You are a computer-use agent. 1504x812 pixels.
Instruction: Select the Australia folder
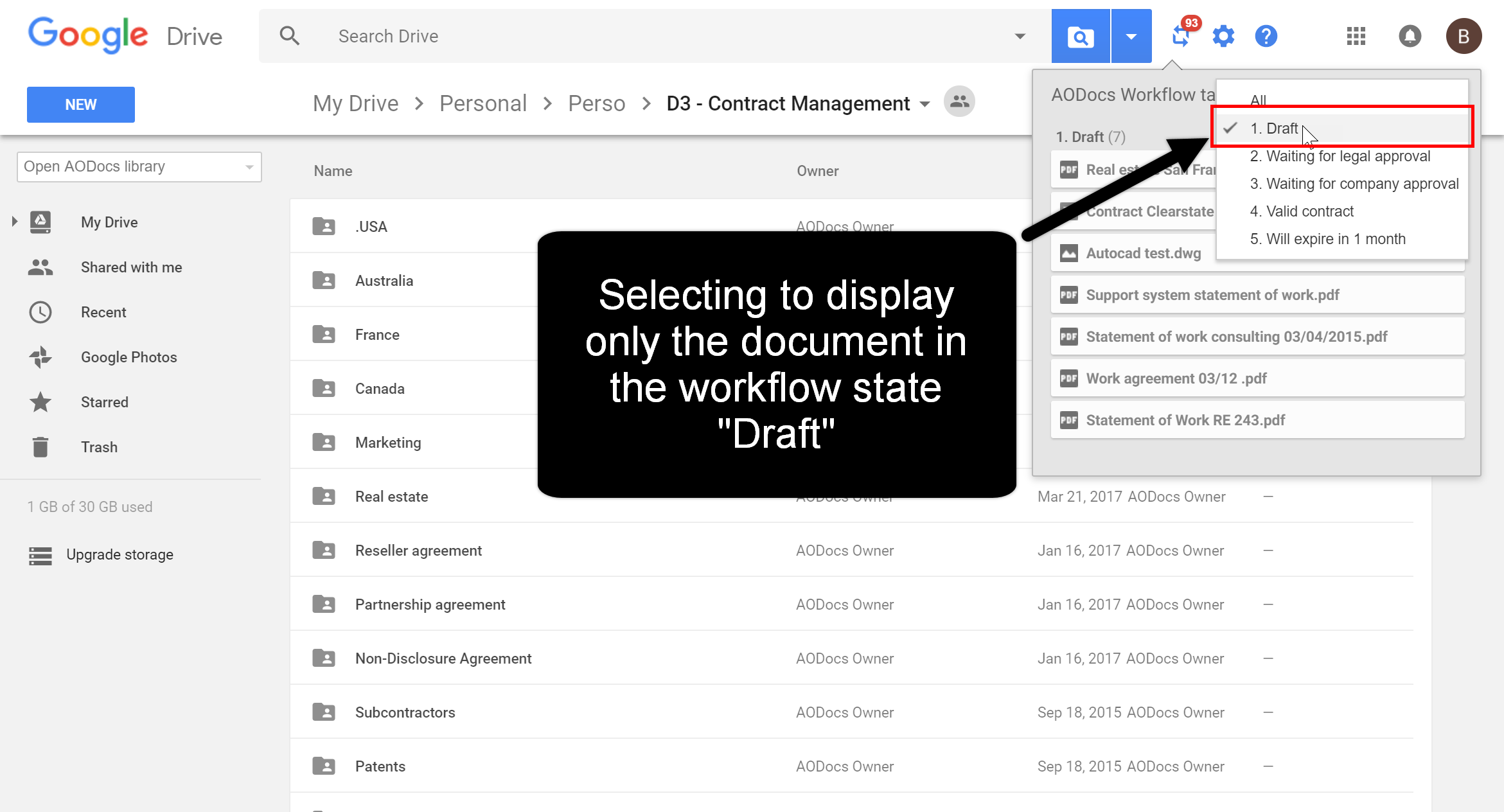(x=384, y=281)
